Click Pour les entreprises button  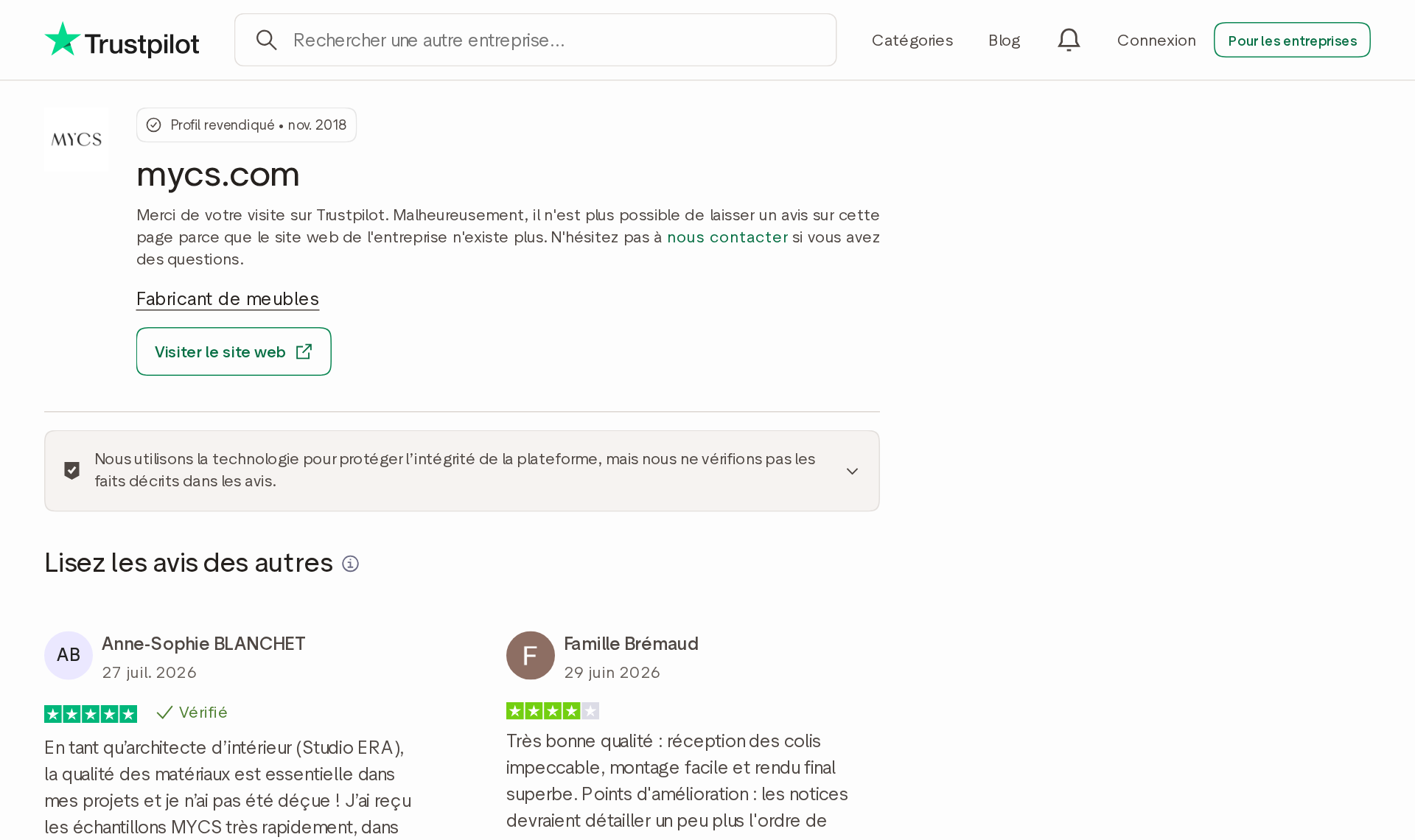coord(1292,40)
